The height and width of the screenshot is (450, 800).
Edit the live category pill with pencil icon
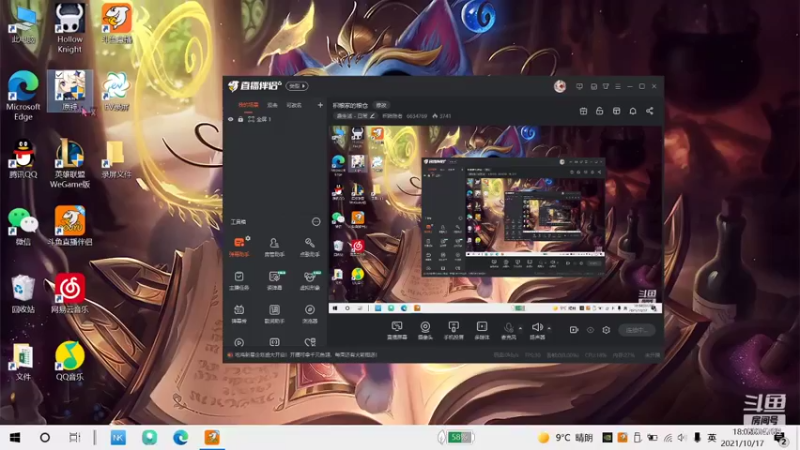tap(356, 116)
